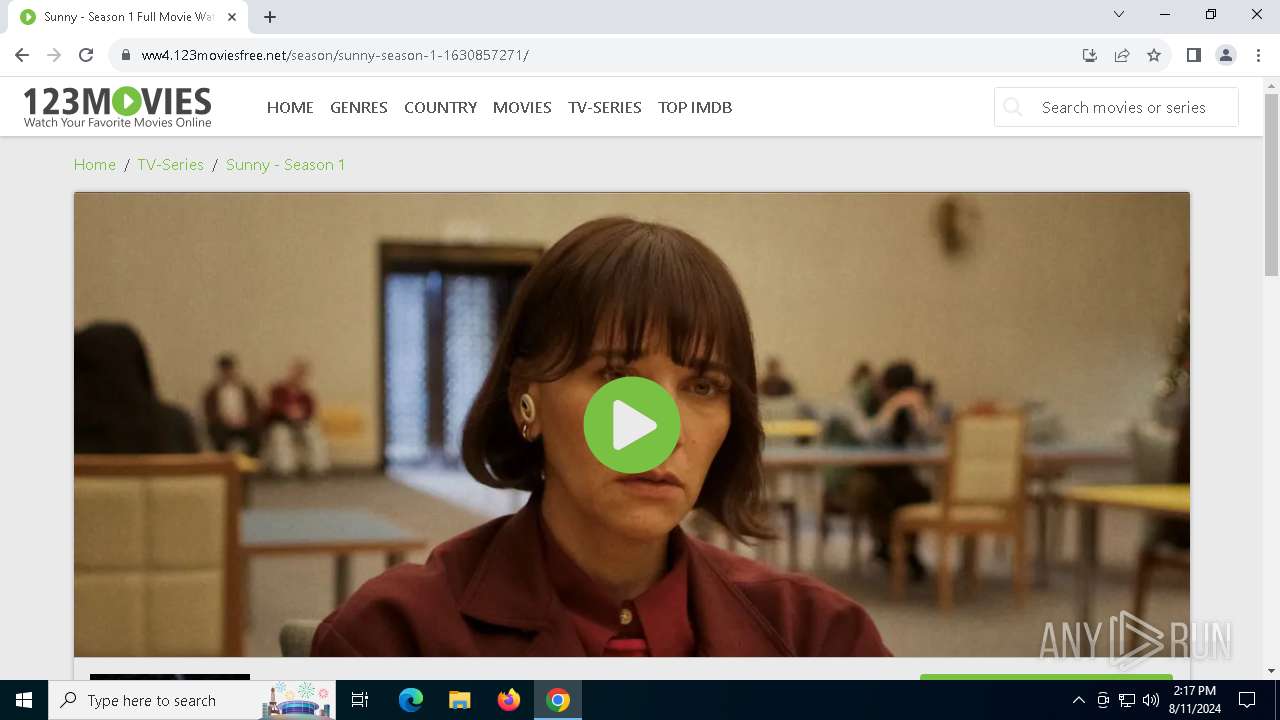Click the address bar URL
1280x720 pixels.
point(335,55)
